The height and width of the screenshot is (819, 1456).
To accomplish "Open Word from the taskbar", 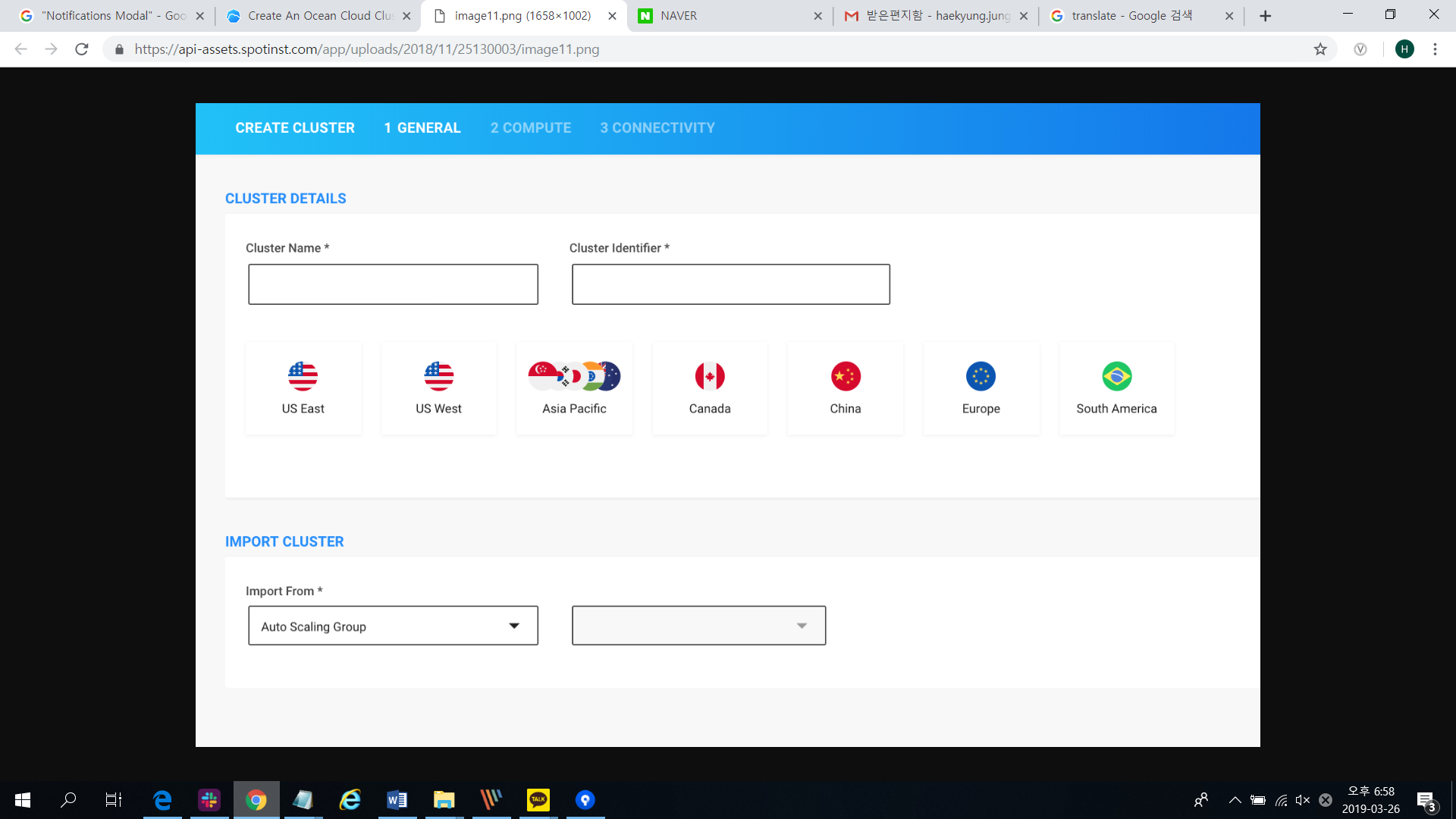I will 397,799.
